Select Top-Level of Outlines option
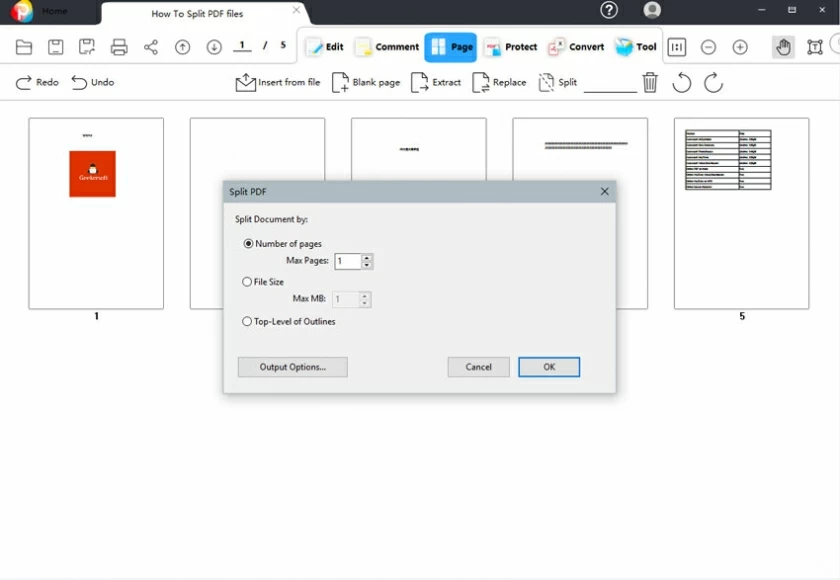Screen dimensions: 840x580 [x=246, y=321]
